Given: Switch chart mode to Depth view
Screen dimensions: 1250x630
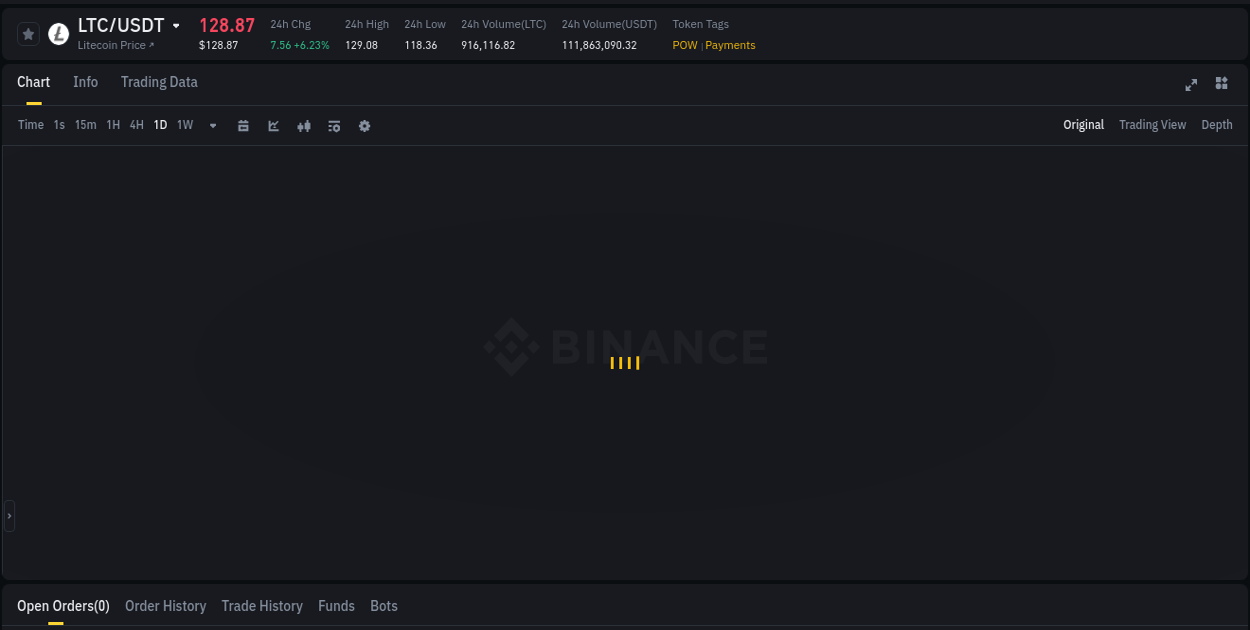Looking at the screenshot, I should pos(1216,124).
